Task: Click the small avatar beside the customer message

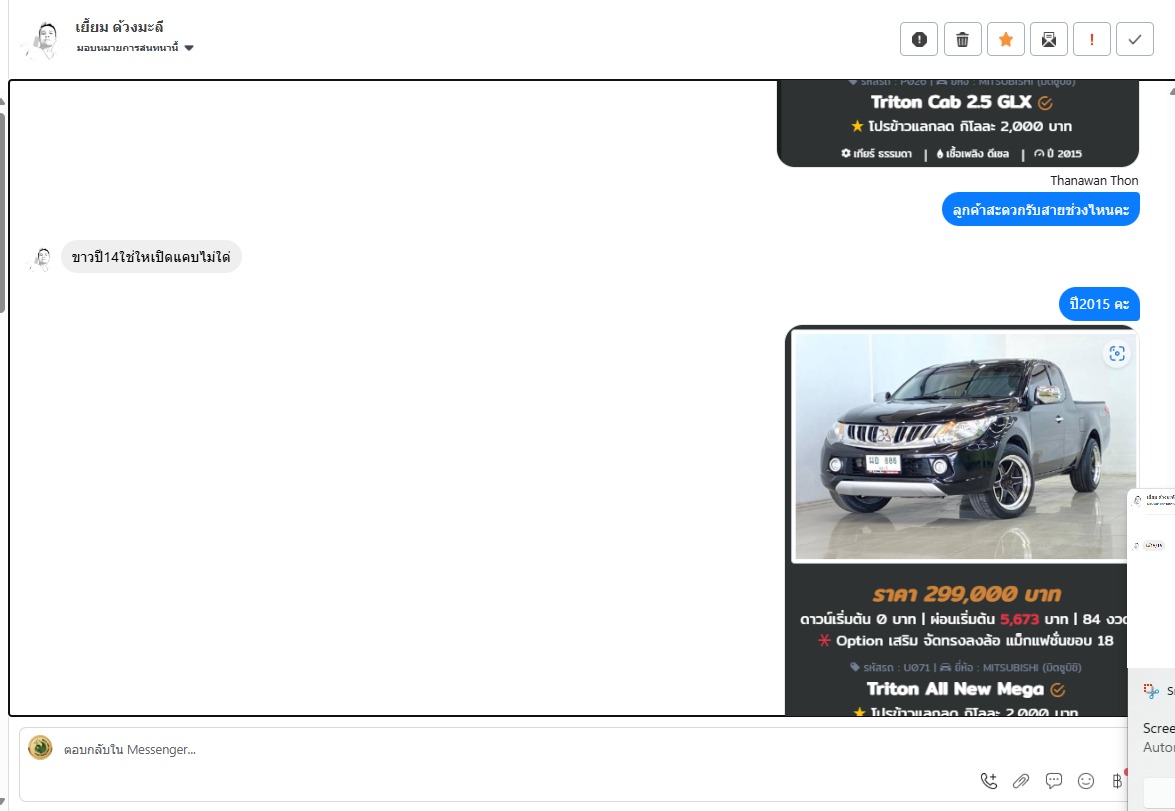Action: pyautogui.click(x=40, y=259)
